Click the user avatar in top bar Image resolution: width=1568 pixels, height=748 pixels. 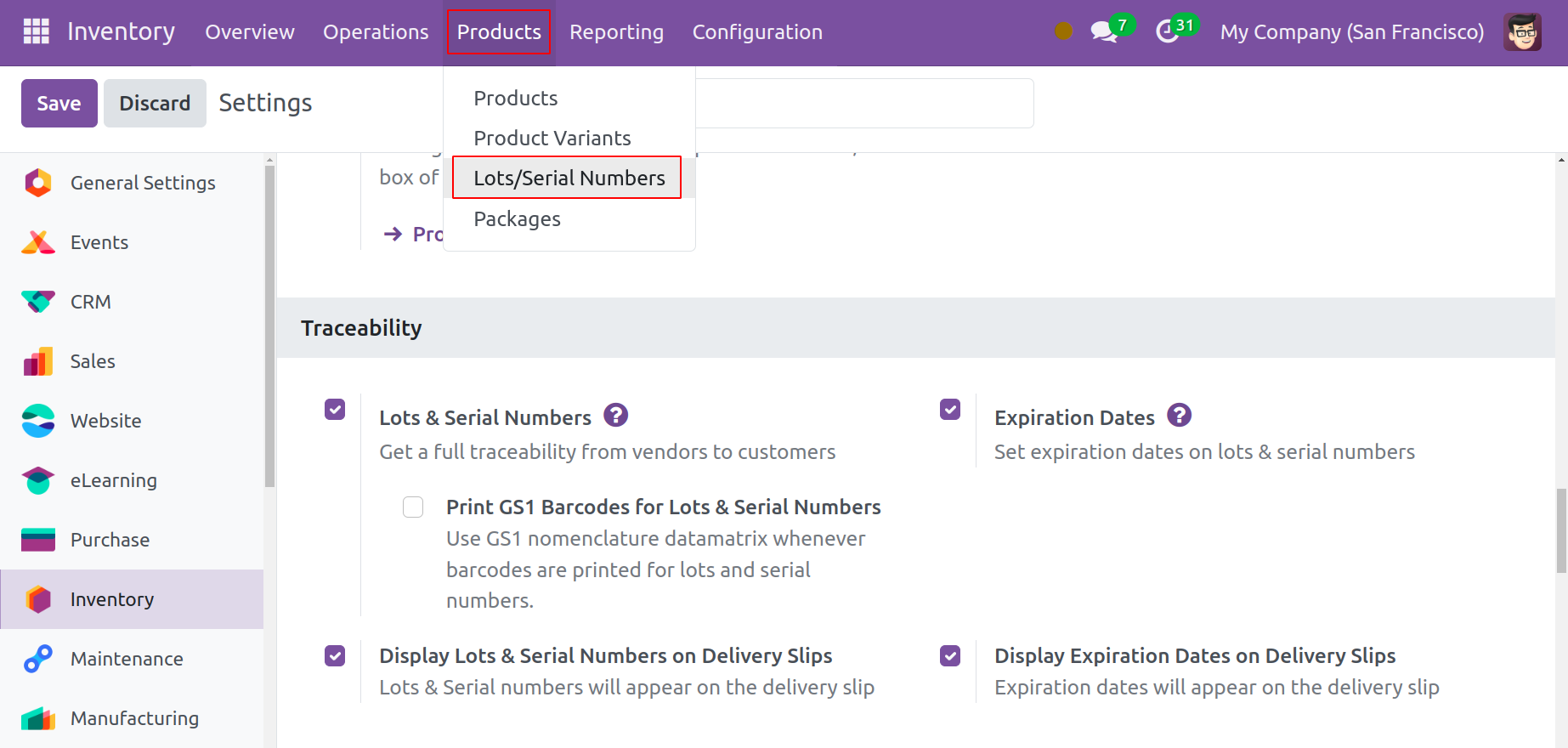pos(1521,32)
